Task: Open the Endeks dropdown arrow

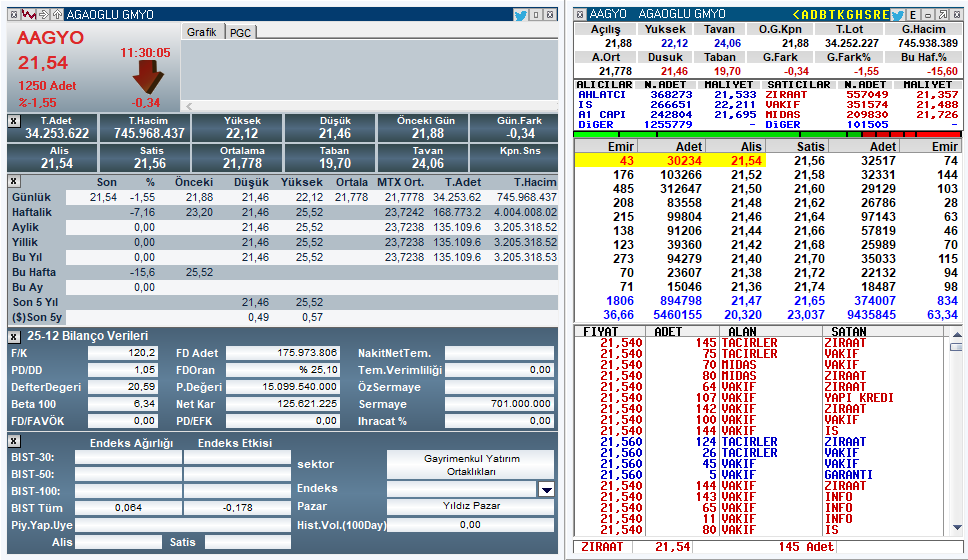Action: pos(546,490)
